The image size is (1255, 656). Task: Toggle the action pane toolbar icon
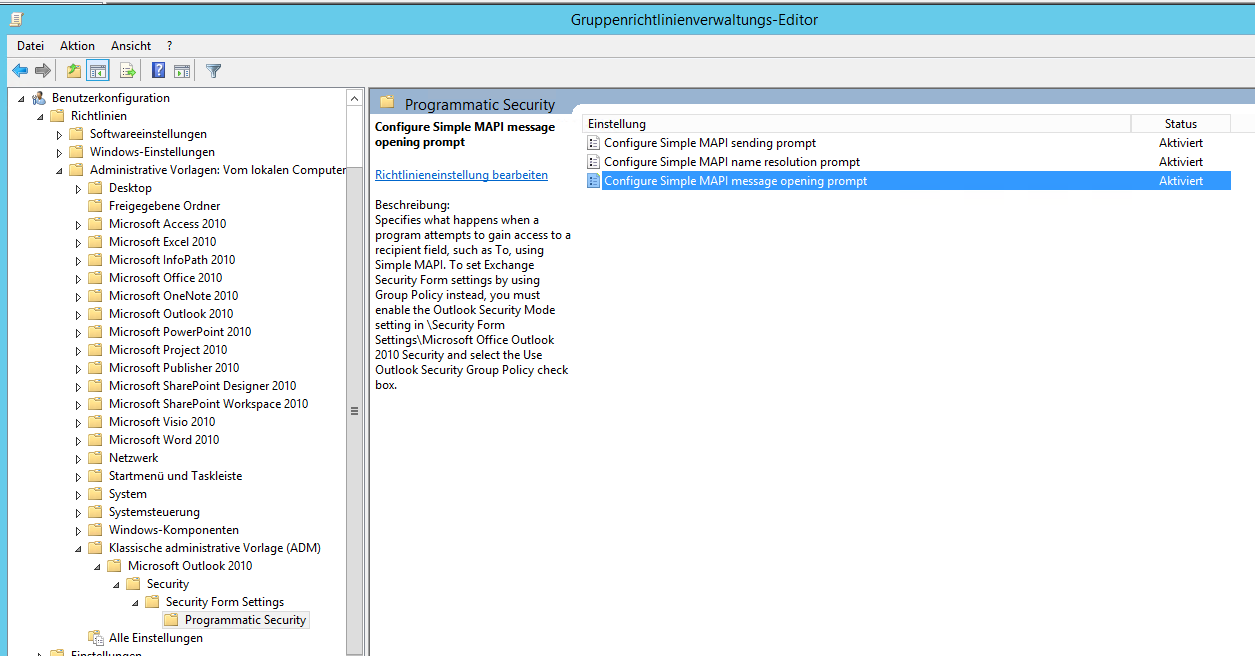pyautogui.click(x=182, y=71)
